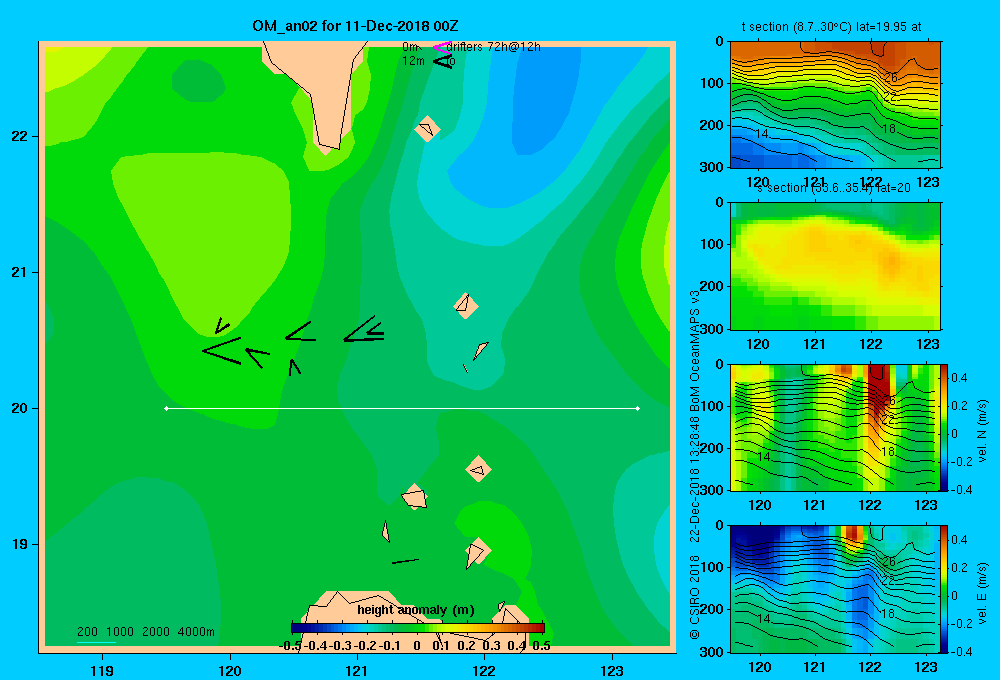
Task: Click latitude label 22 on main map
Action: click(20, 137)
